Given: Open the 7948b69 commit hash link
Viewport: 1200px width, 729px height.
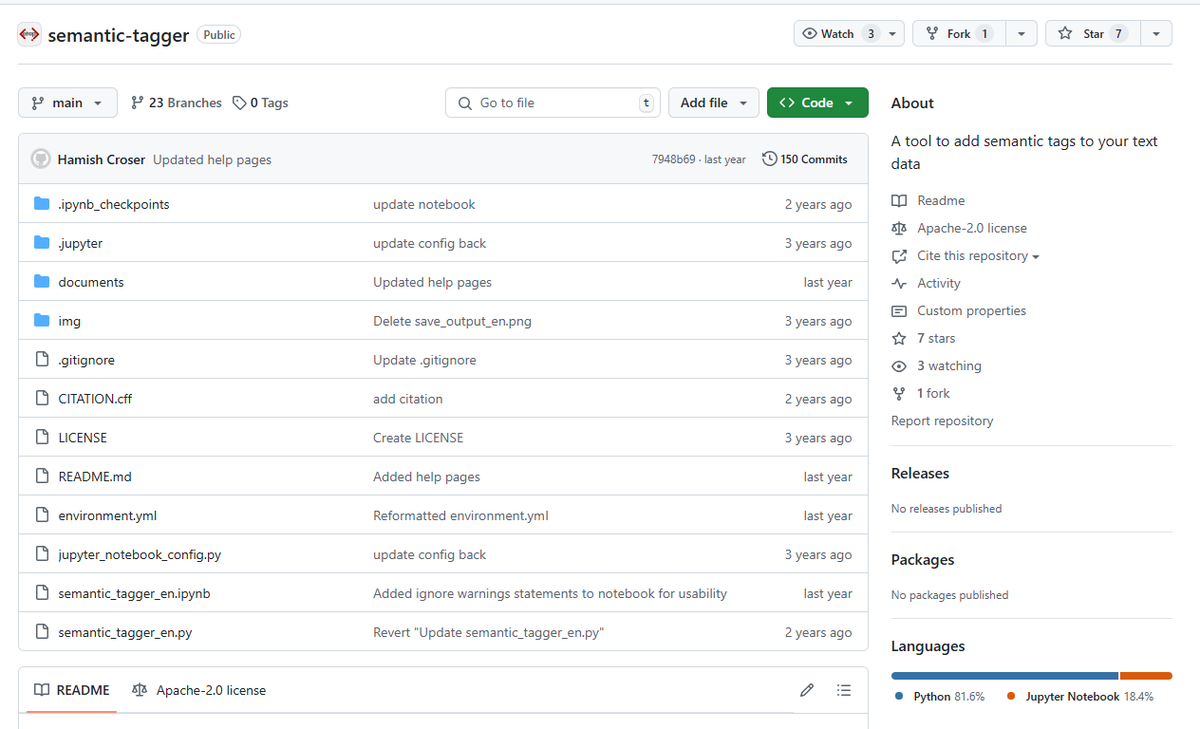Looking at the screenshot, I should coord(673,160).
